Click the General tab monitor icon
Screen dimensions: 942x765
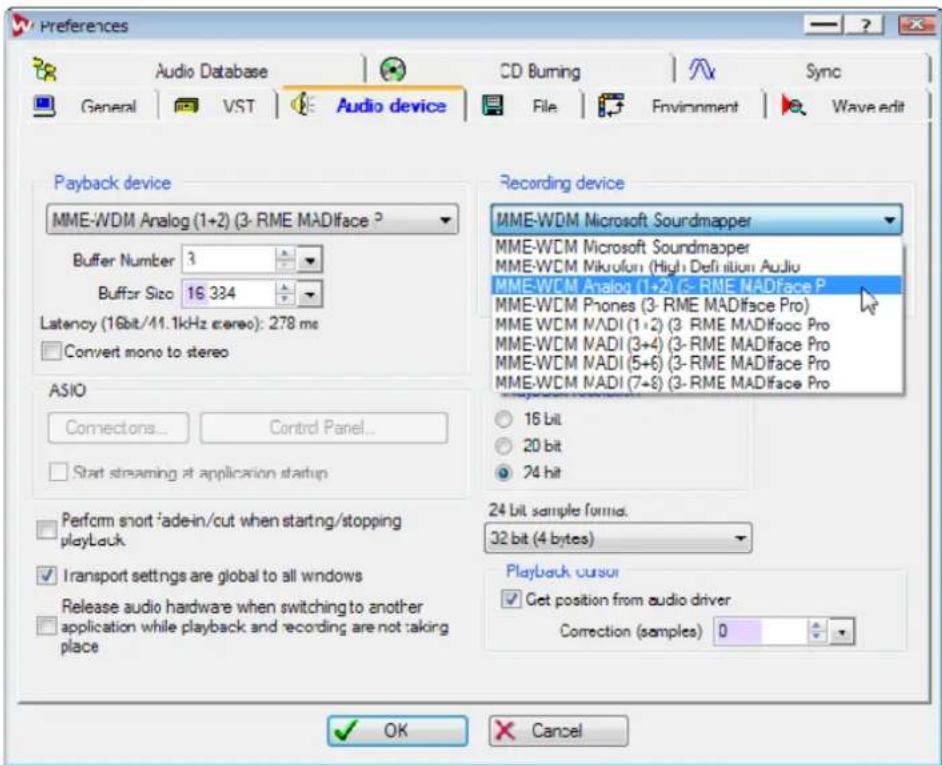click(44, 106)
